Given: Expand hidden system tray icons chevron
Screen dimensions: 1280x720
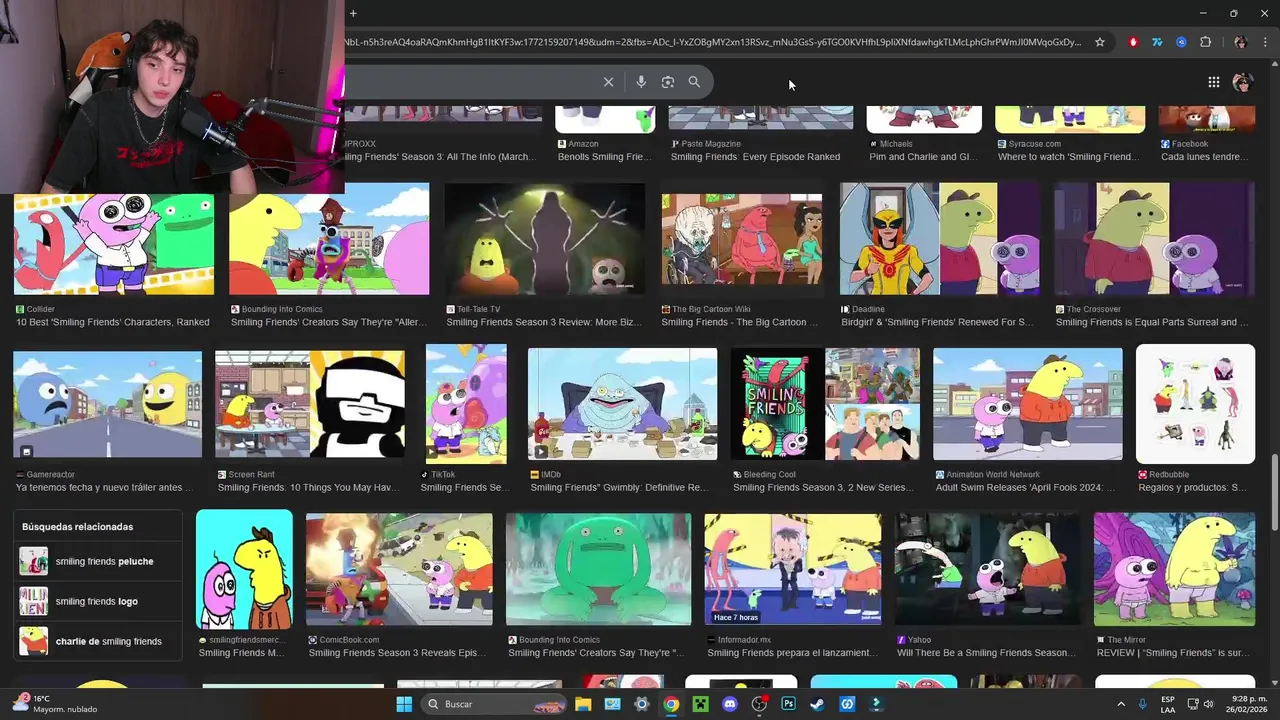Looking at the screenshot, I should [1120, 704].
